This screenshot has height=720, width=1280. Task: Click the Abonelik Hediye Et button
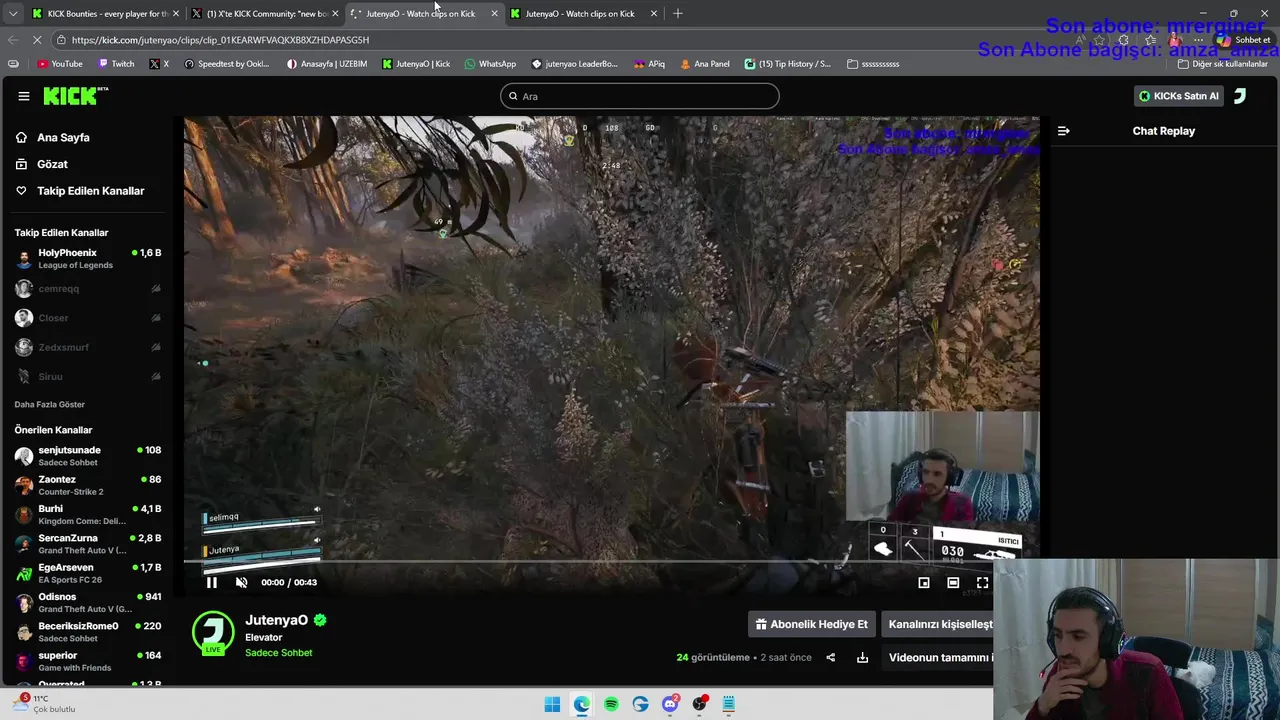[x=812, y=624]
